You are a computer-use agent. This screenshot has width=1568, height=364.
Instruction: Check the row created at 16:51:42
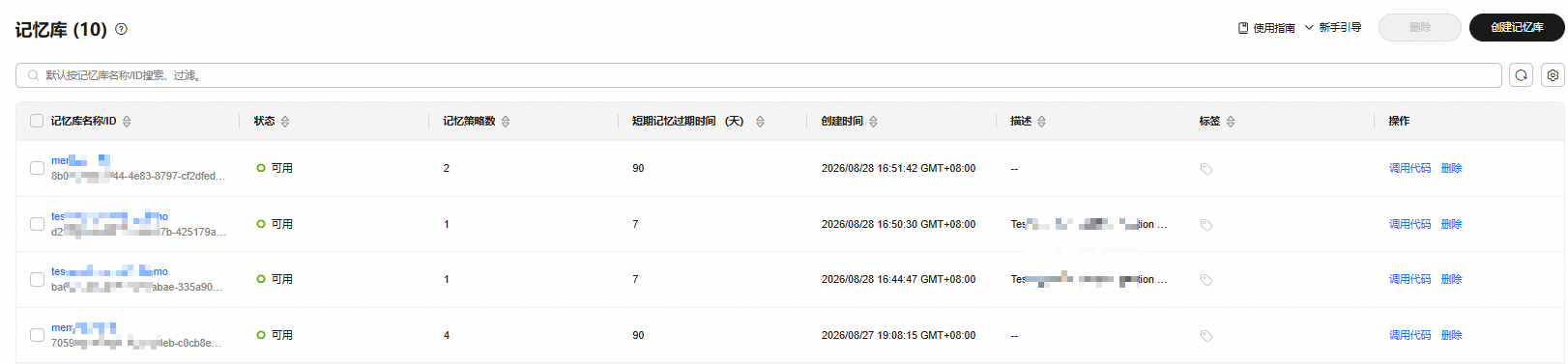click(37, 168)
